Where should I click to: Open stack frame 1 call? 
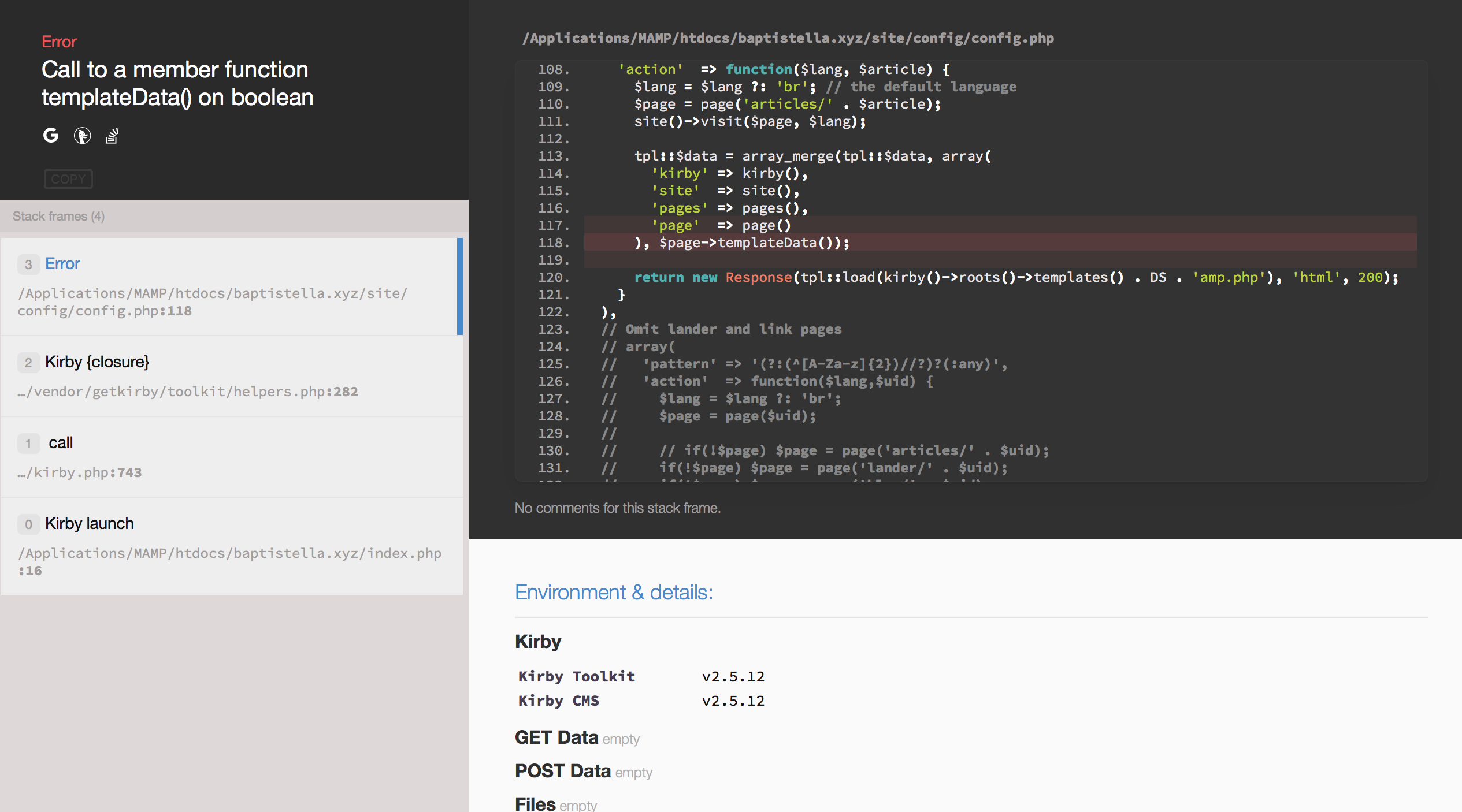pos(231,457)
